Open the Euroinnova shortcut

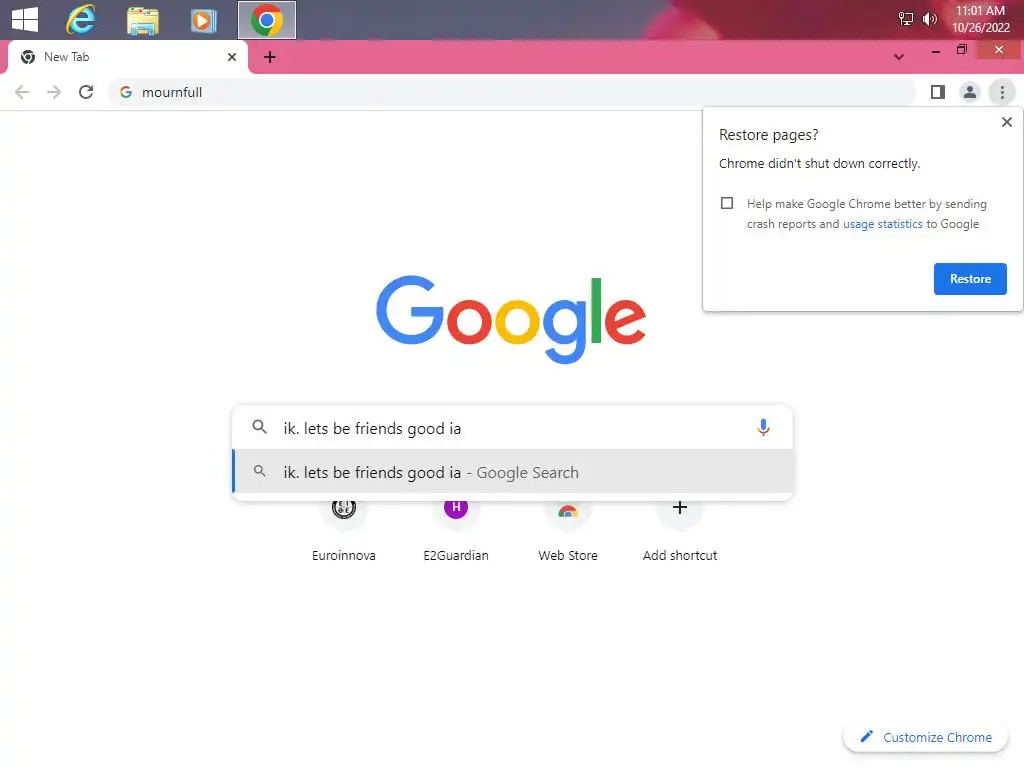tap(344, 528)
